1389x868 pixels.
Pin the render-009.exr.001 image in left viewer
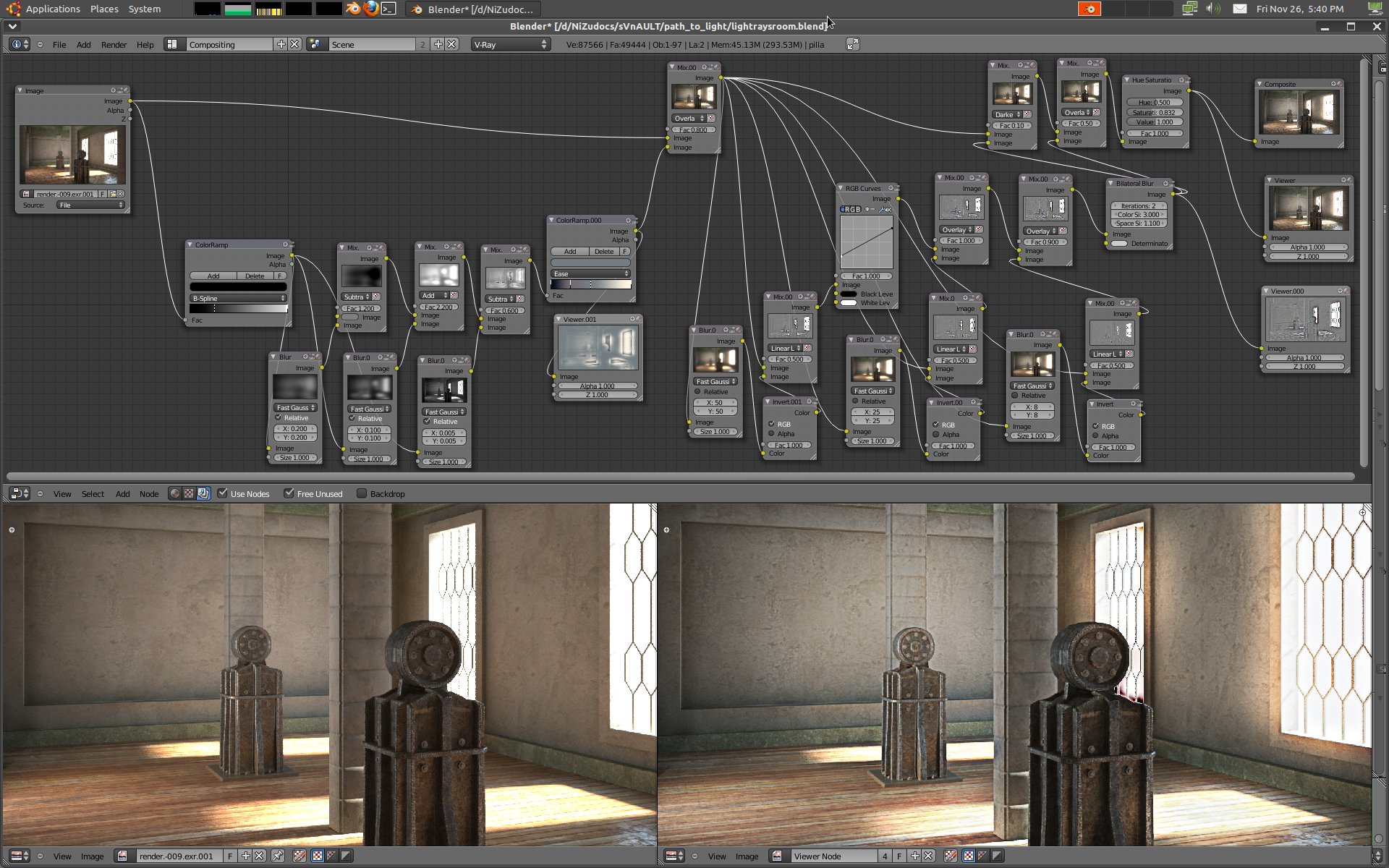pyautogui.click(x=278, y=856)
